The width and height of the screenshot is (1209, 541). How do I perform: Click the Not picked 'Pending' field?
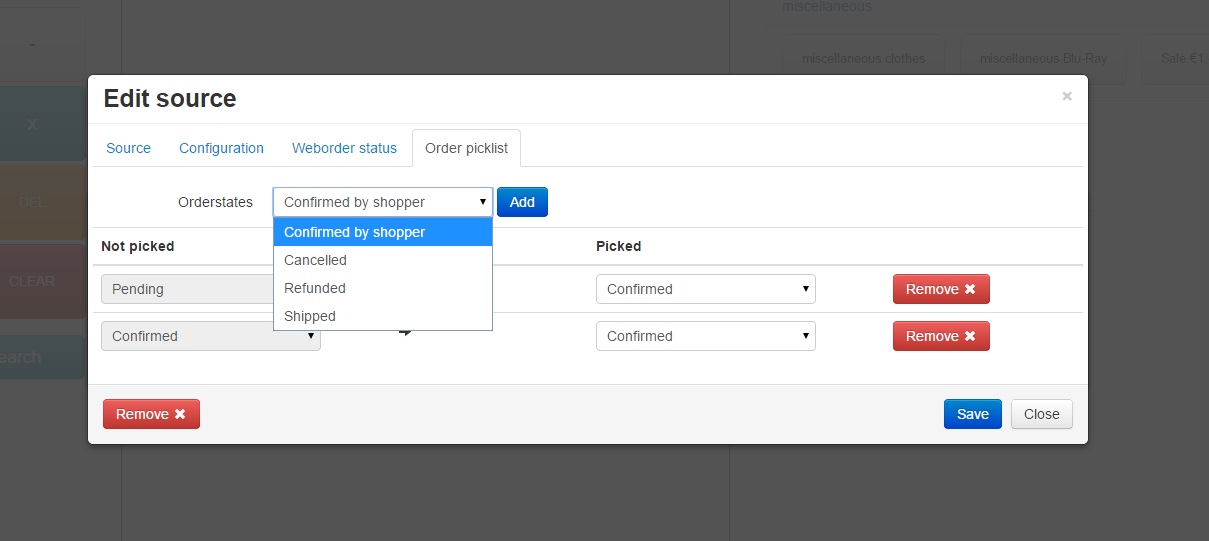click(187, 289)
